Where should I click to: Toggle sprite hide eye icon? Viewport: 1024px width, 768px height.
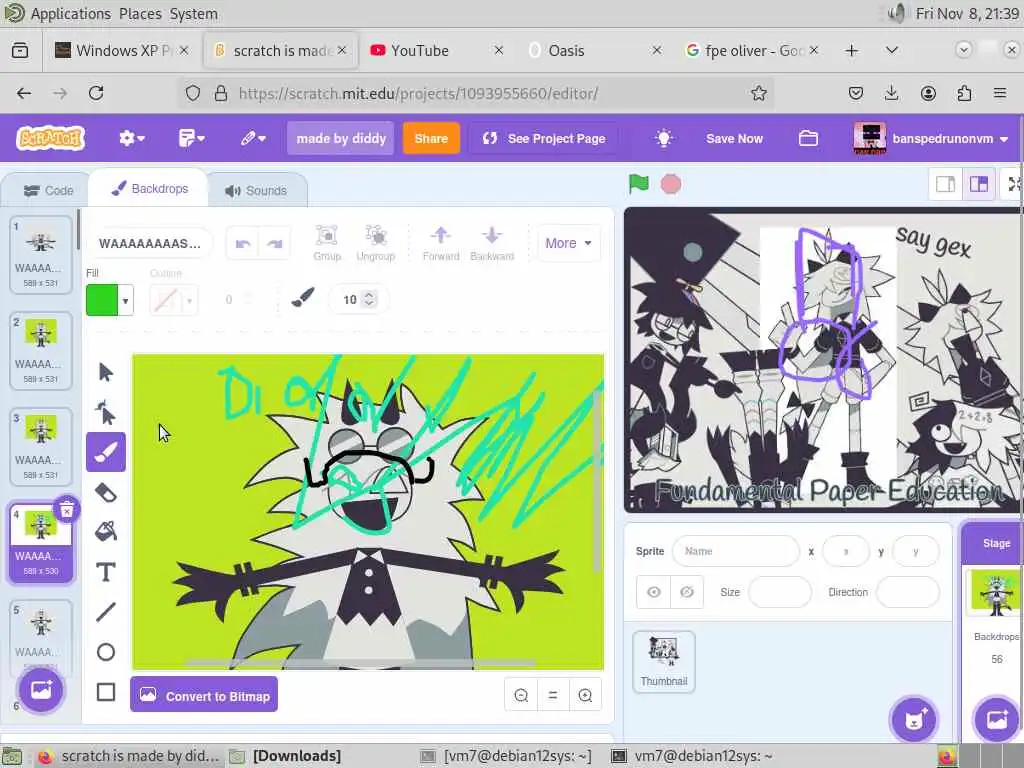(686, 592)
